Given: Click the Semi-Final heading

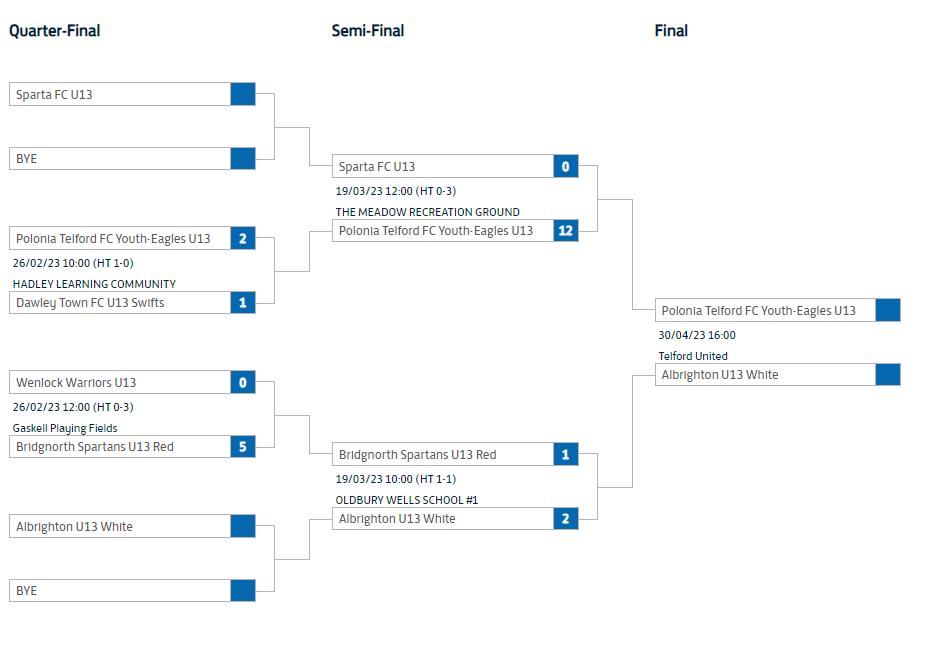Looking at the screenshot, I should click(368, 31).
